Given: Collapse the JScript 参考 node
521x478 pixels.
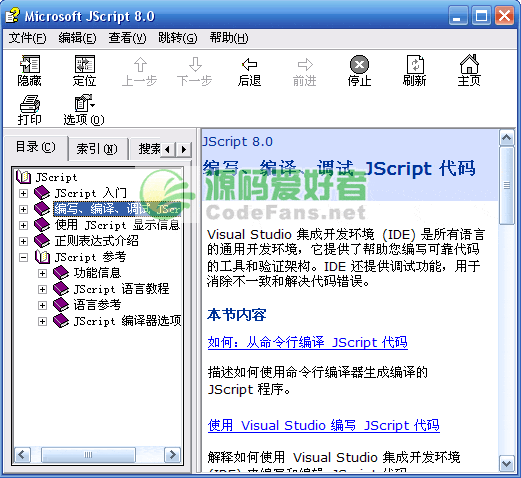Looking at the screenshot, I should (23, 257).
